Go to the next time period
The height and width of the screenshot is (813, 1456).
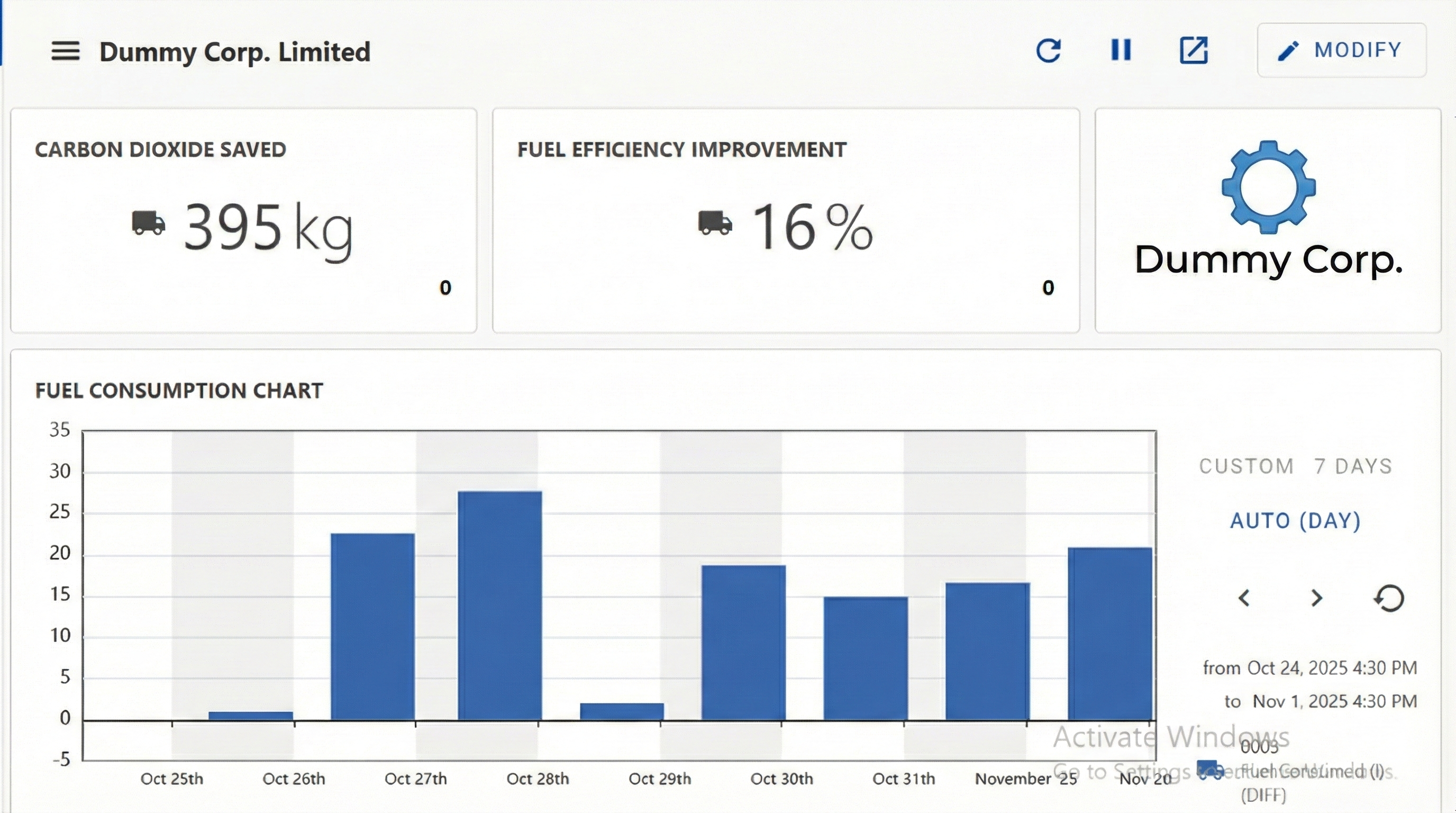[1316, 598]
